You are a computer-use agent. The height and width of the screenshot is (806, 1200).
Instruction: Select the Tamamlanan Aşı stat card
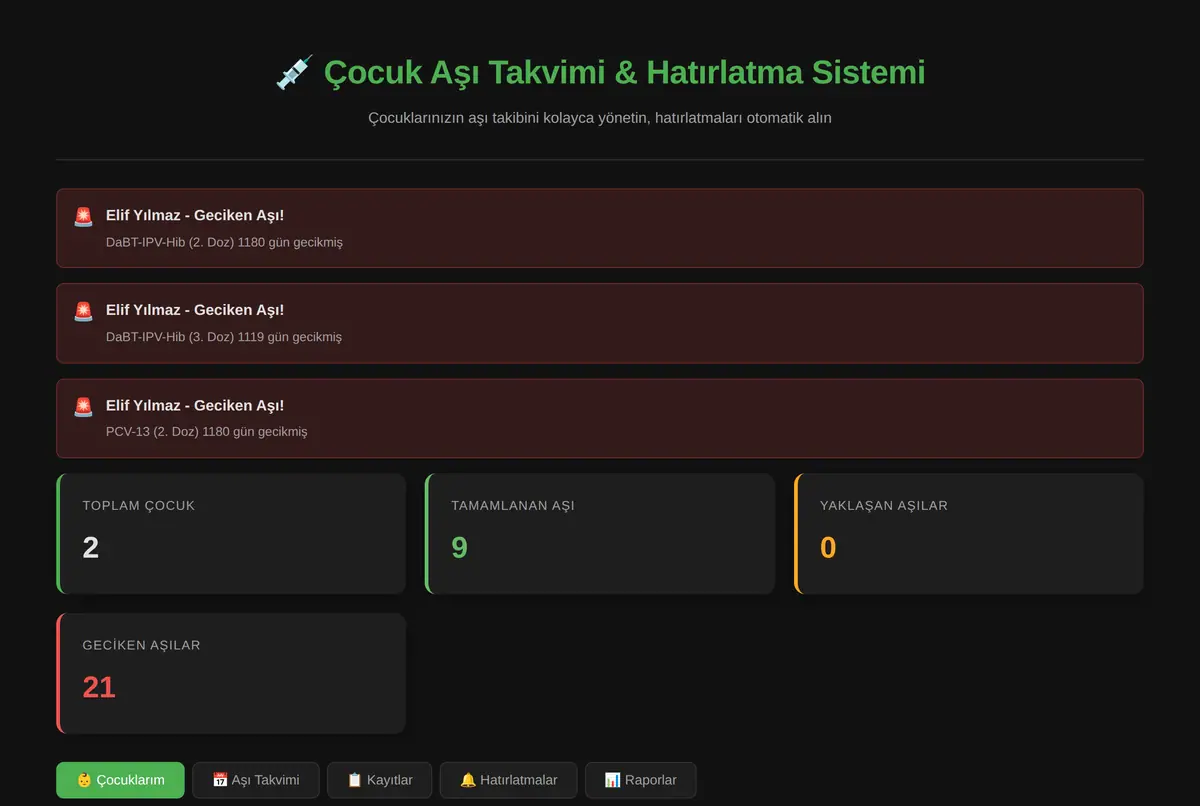(x=600, y=534)
